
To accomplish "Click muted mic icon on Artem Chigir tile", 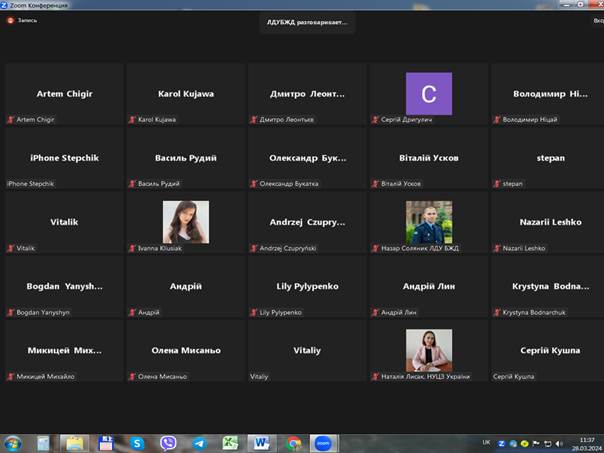I will click(12, 120).
